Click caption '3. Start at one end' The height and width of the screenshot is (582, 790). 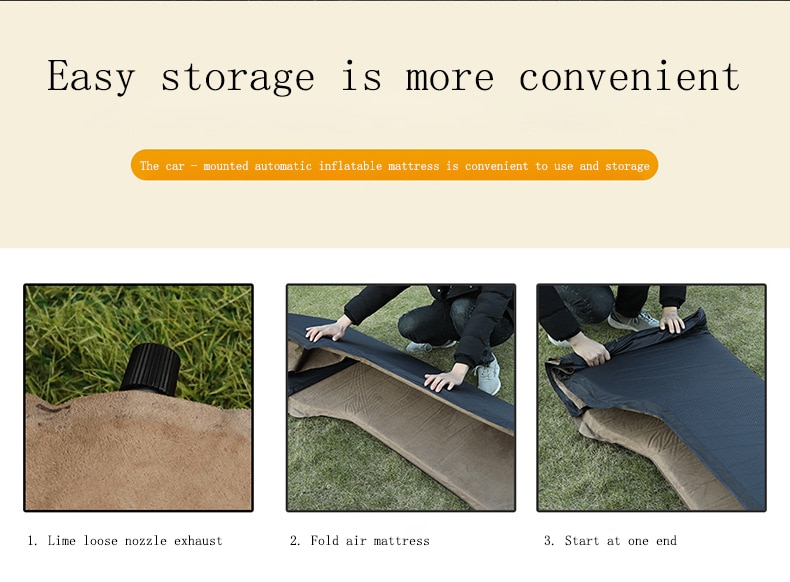point(610,541)
